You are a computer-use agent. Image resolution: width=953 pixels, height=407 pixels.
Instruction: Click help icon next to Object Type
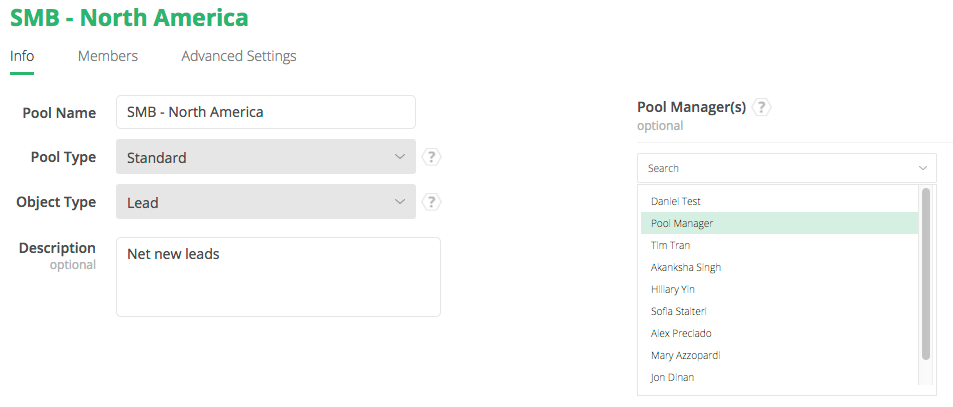tap(431, 202)
